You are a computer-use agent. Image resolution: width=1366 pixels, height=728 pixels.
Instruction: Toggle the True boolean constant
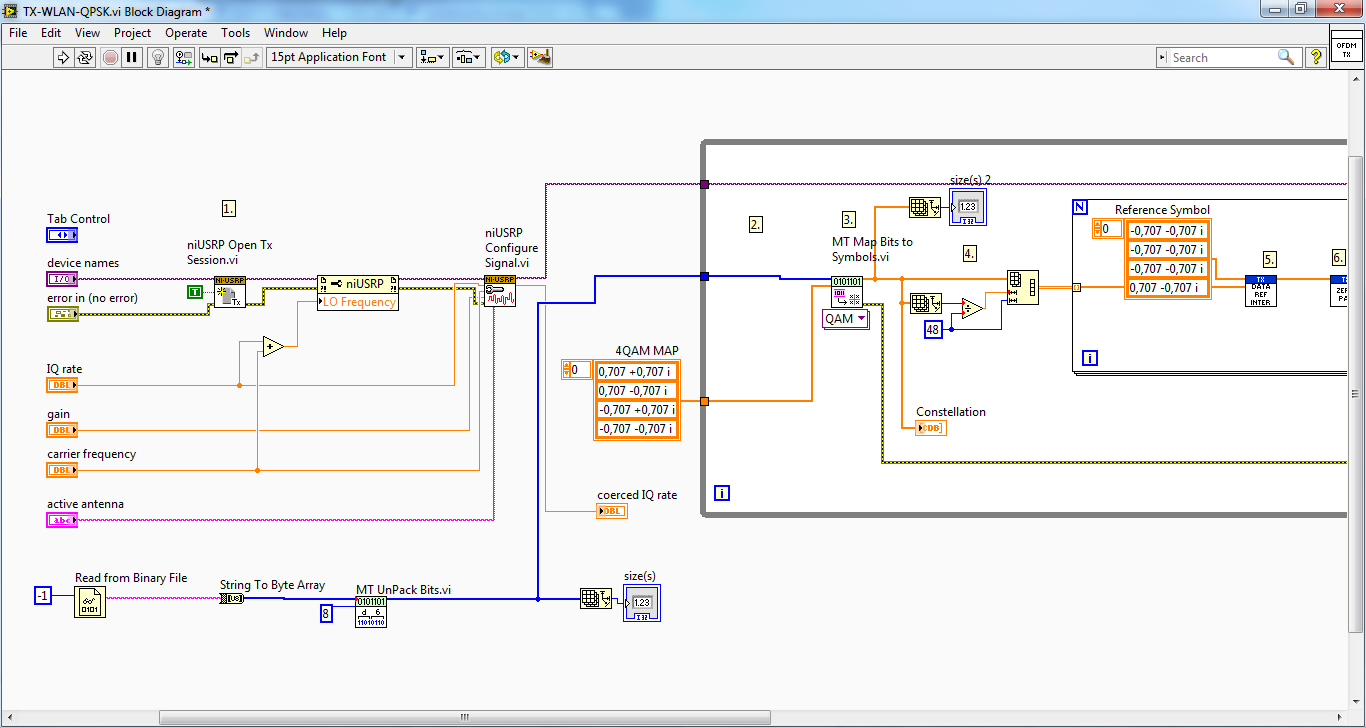click(196, 291)
